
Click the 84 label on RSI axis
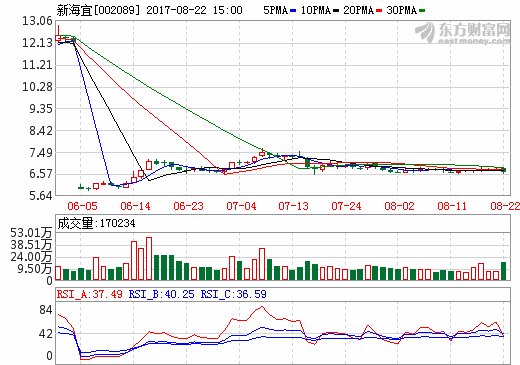(46, 310)
